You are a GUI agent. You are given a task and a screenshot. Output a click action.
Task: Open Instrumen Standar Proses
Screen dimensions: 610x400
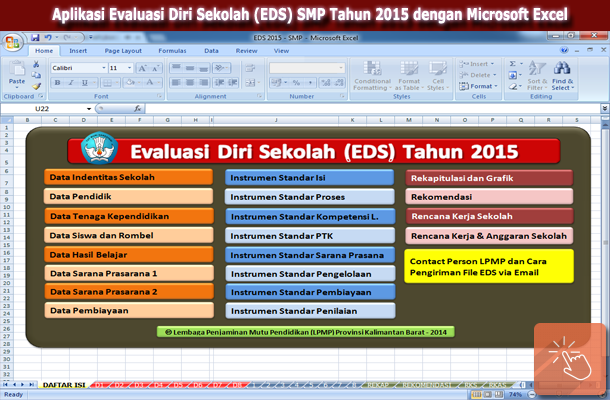point(310,197)
